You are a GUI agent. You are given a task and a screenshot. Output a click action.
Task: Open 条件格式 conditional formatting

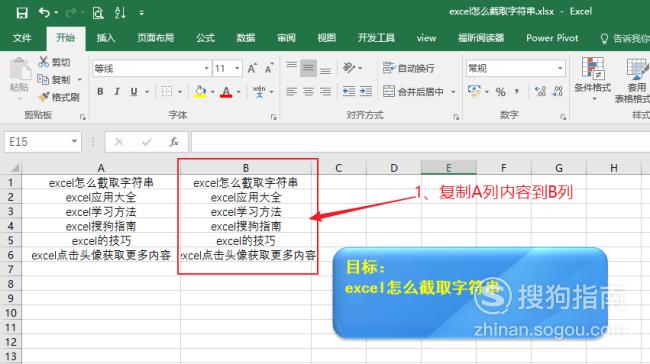(592, 79)
